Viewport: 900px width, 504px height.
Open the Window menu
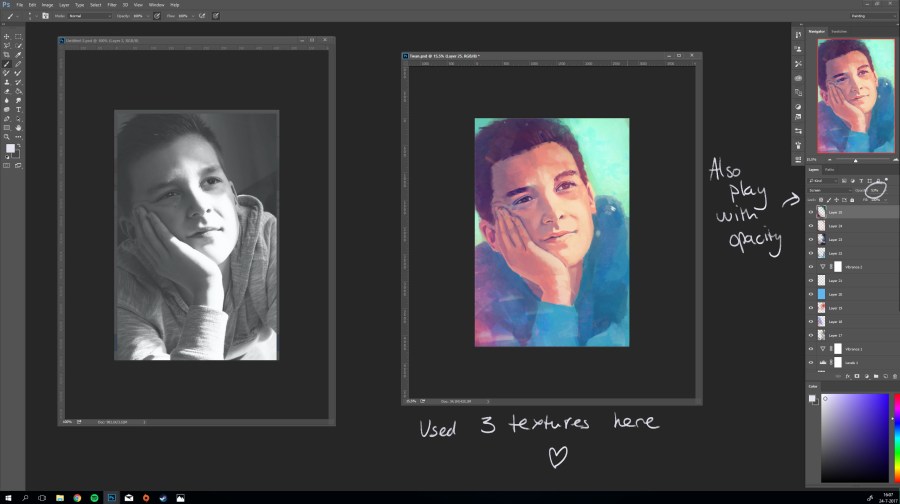[x=155, y=5]
